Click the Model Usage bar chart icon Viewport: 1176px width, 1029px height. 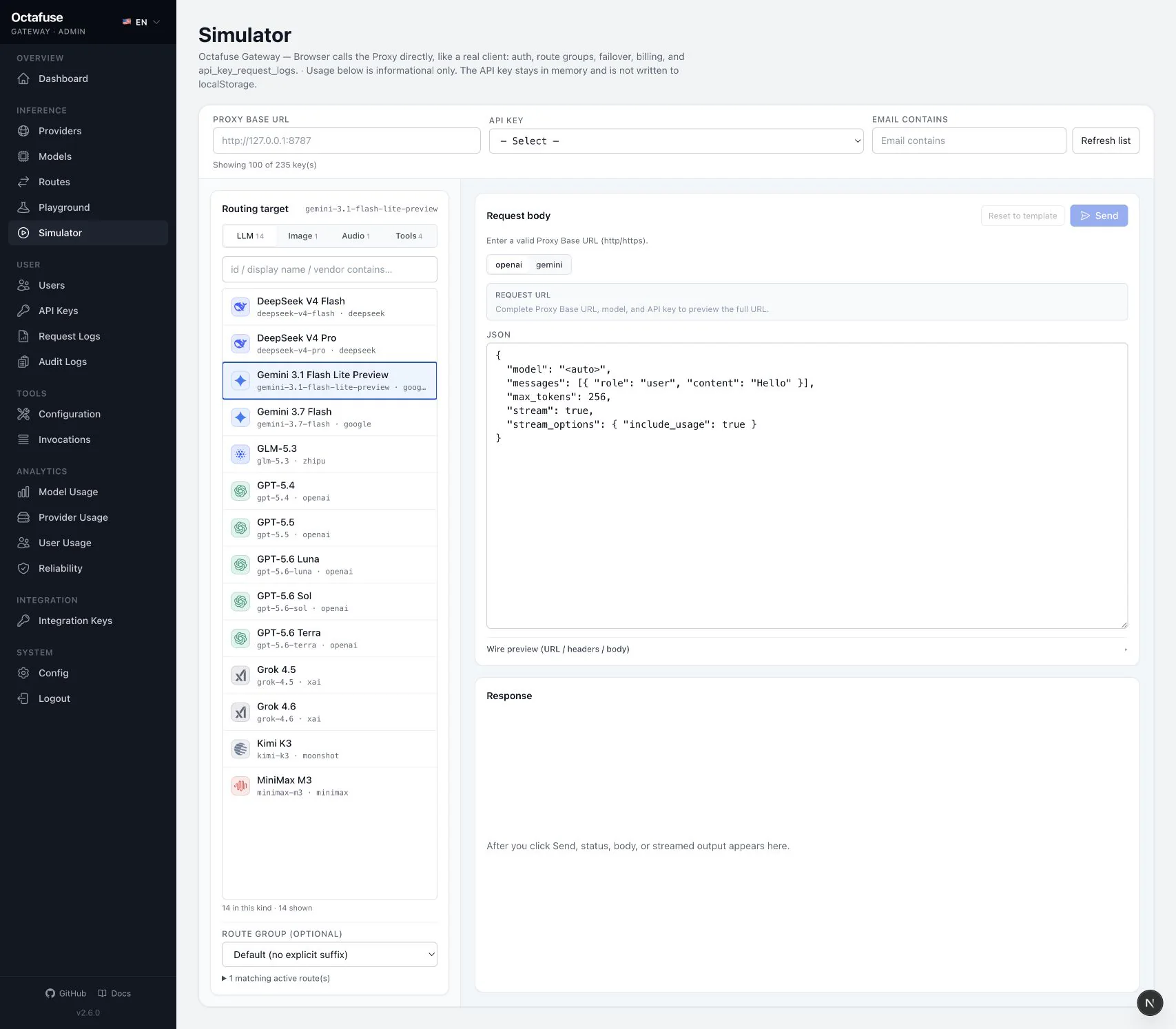[x=23, y=492]
